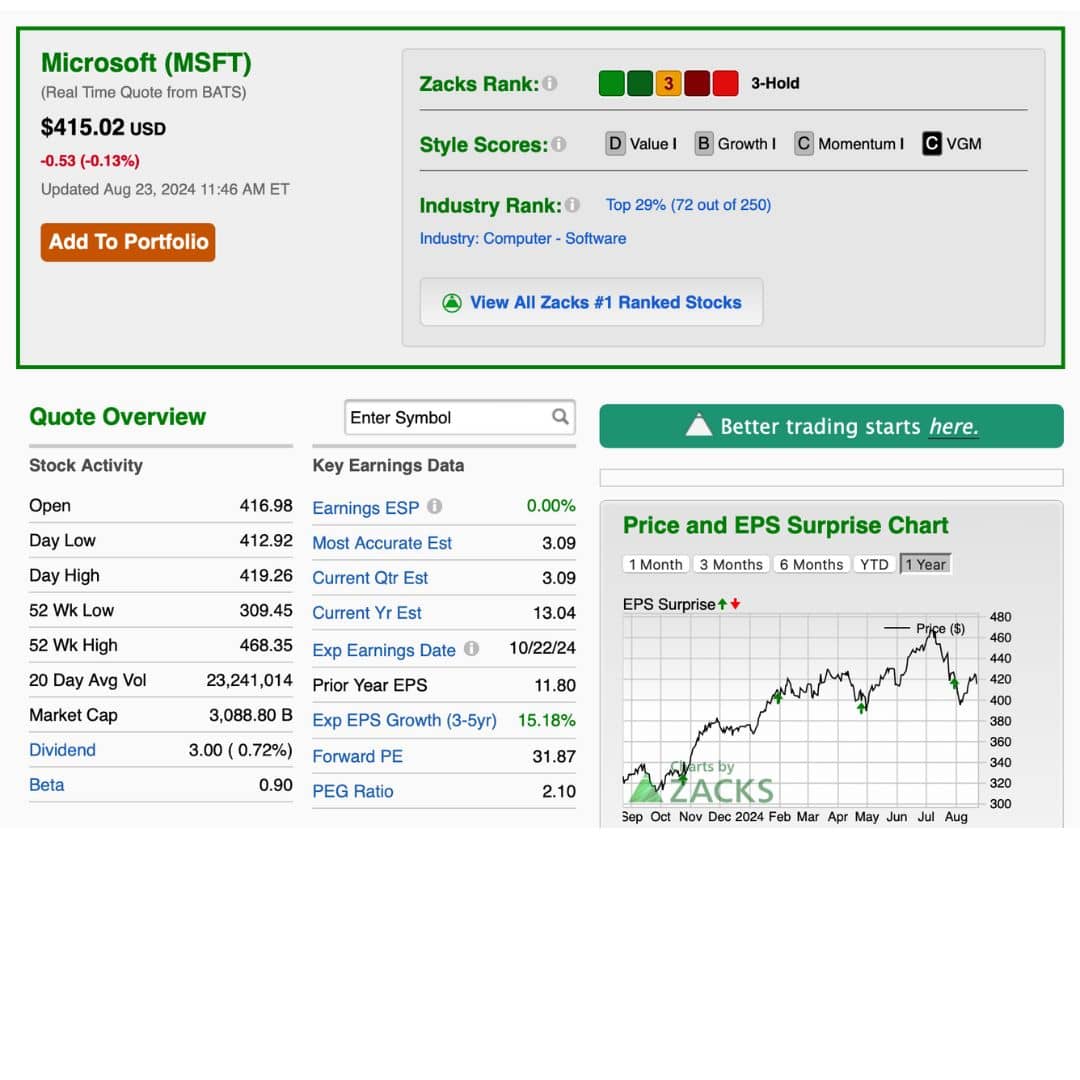Click the Growth style score label
This screenshot has height=1080, width=1080.
(746, 144)
